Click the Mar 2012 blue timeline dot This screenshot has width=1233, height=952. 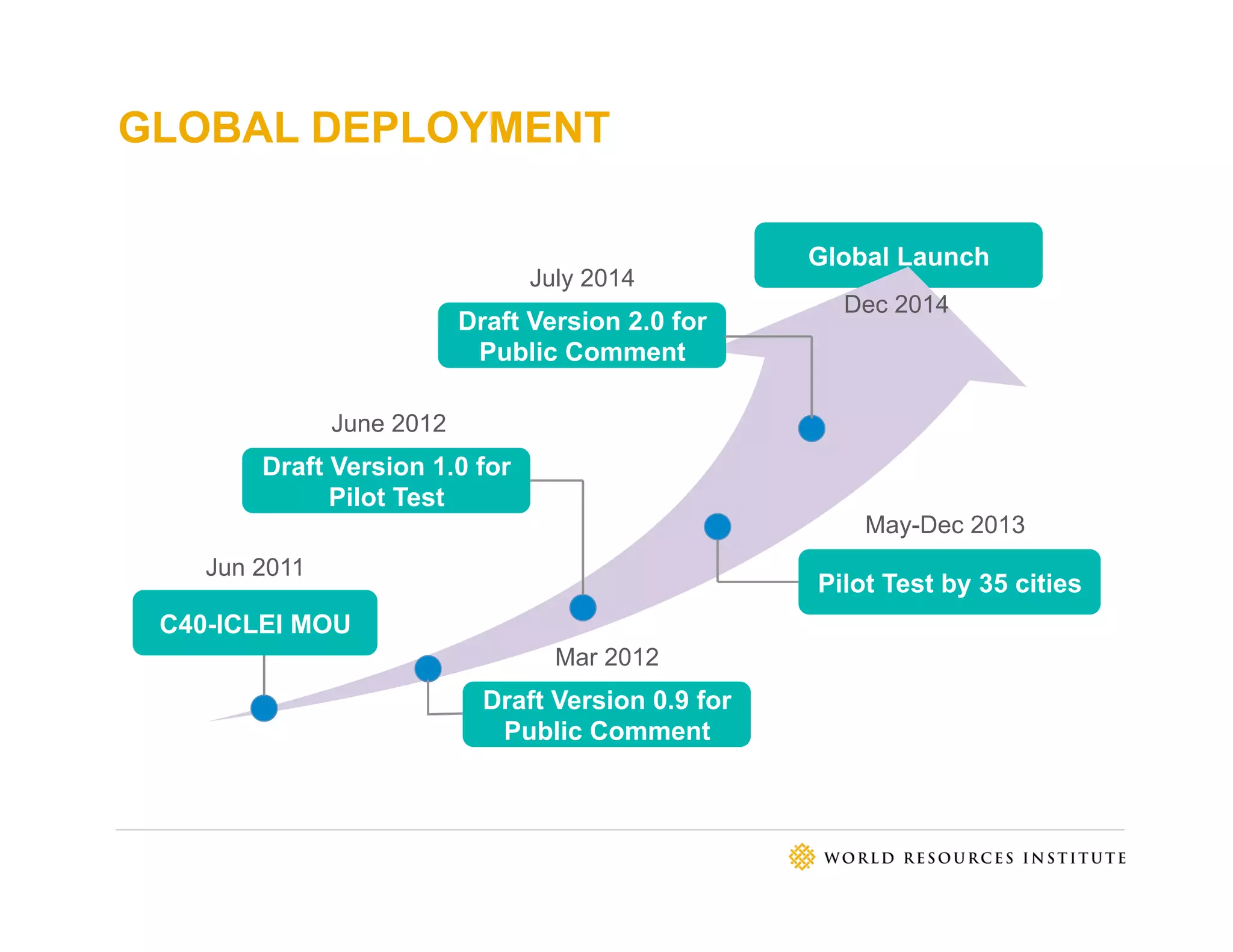point(428,669)
